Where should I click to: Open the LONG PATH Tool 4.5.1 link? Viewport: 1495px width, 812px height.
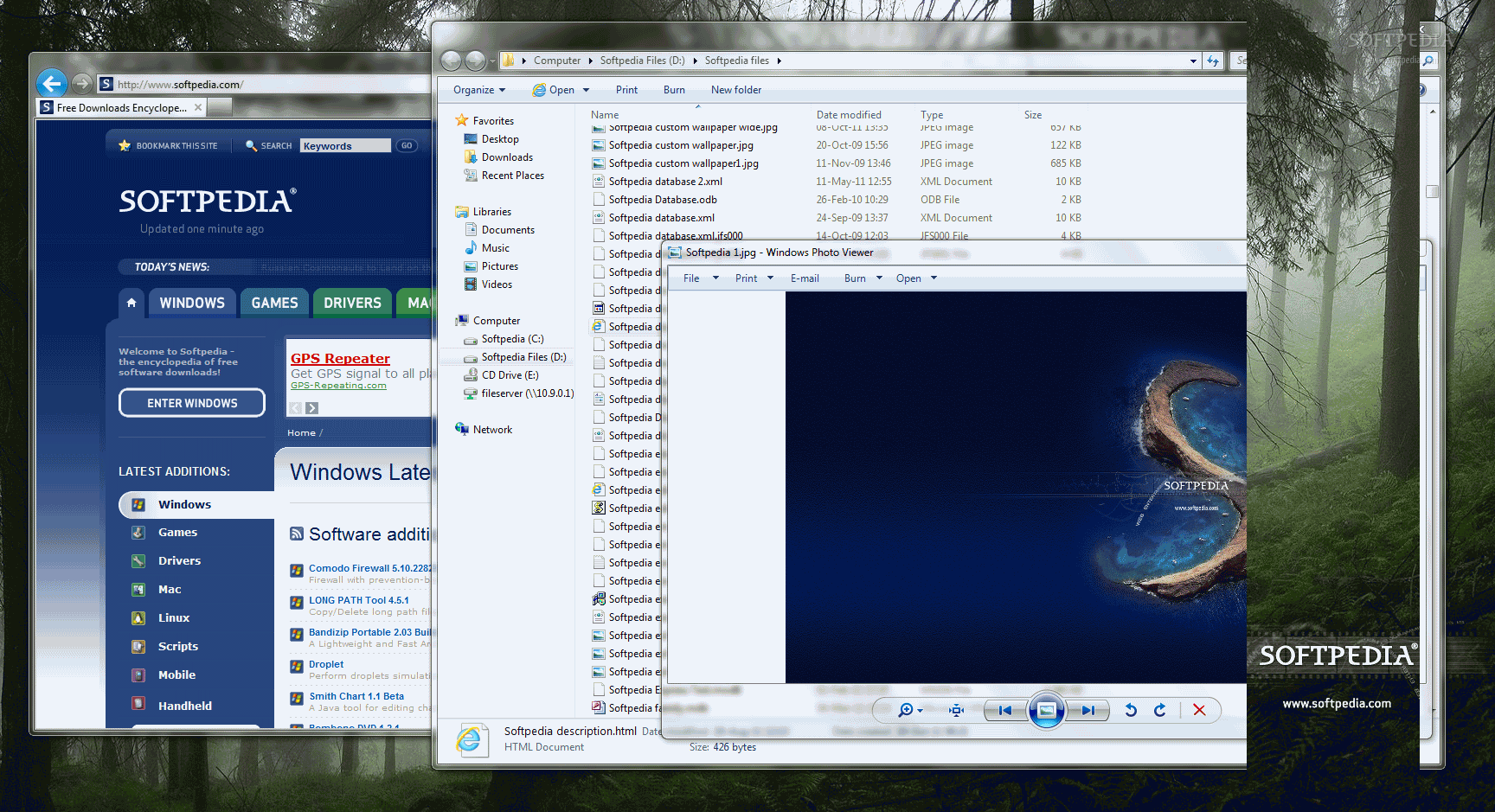[x=359, y=600]
